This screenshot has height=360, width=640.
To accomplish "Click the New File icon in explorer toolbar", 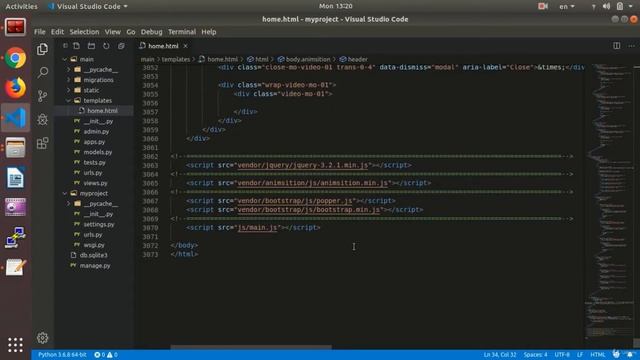I will (x=76, y=46).
